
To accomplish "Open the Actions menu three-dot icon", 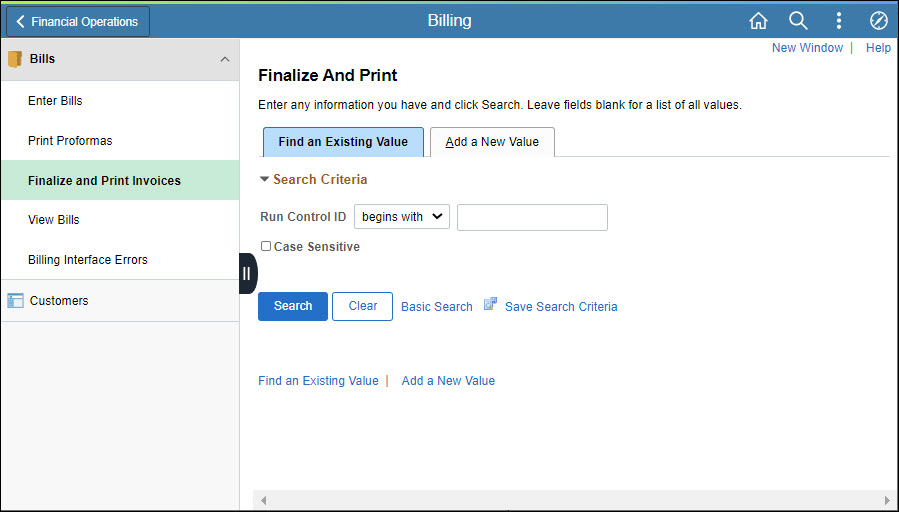I will [838, 21].
